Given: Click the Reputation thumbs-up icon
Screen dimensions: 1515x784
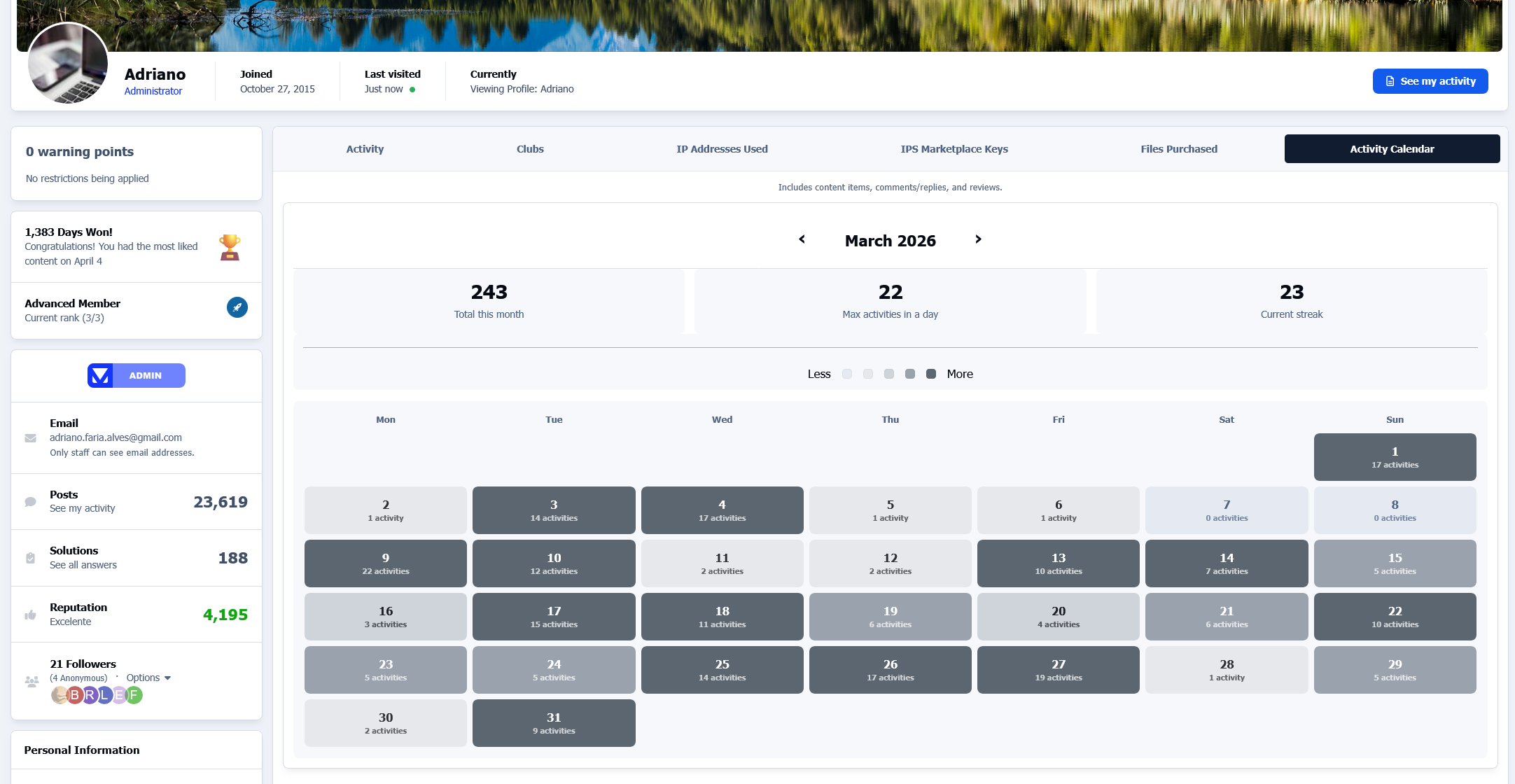Looking at the screenshot, I should (31, 615).
